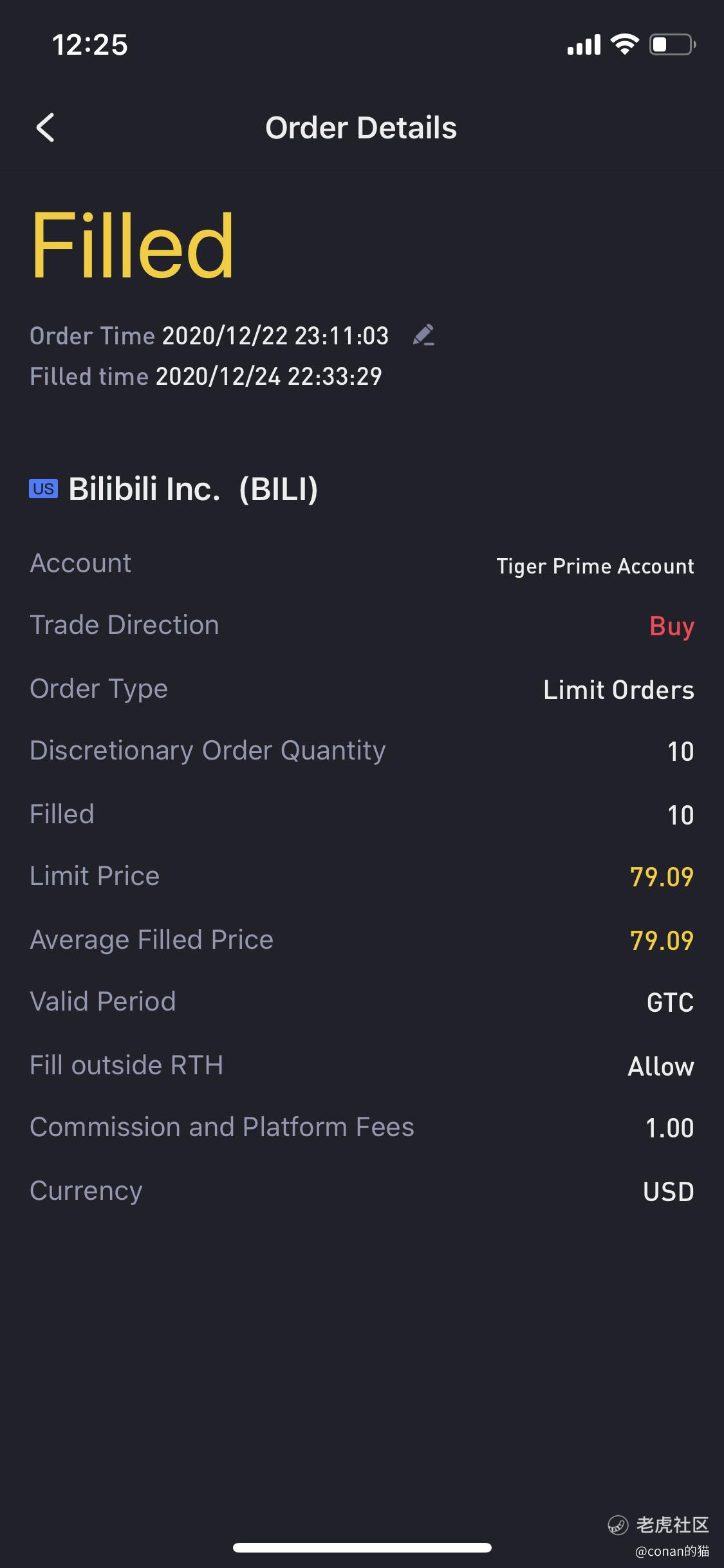Tap the battery indicator icon

(x=673, y=44)
